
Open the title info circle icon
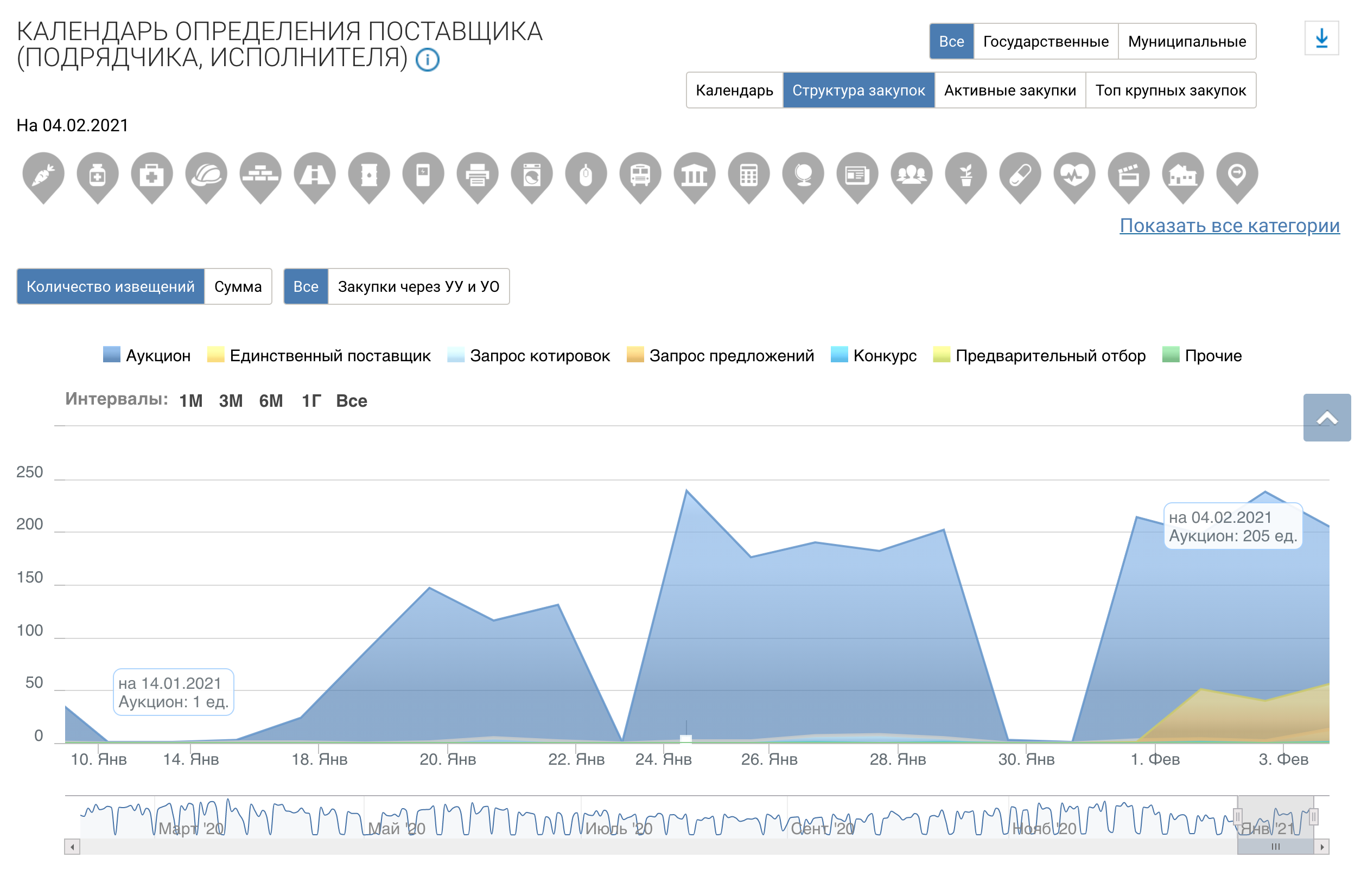coord(427,60)
